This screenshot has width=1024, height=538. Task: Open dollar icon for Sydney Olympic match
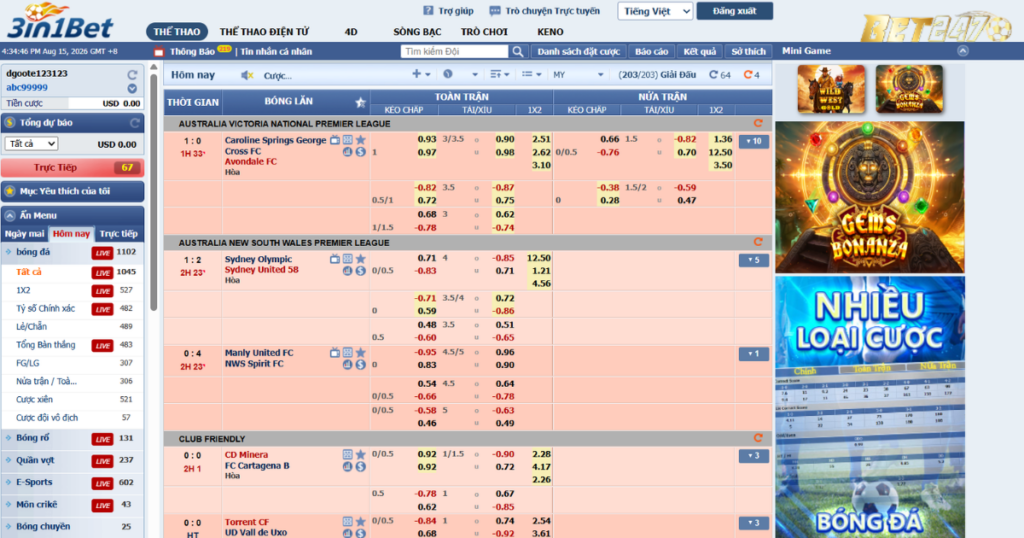click(x=360, y=271)
